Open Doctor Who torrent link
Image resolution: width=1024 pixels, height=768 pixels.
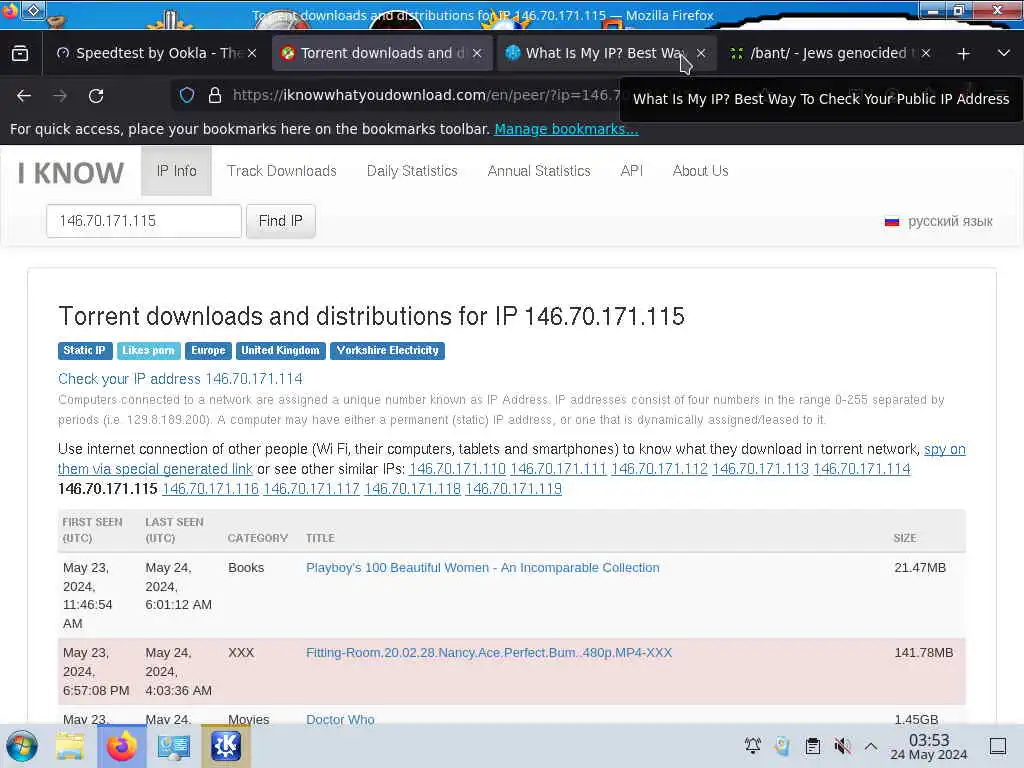tap(340, 720)
